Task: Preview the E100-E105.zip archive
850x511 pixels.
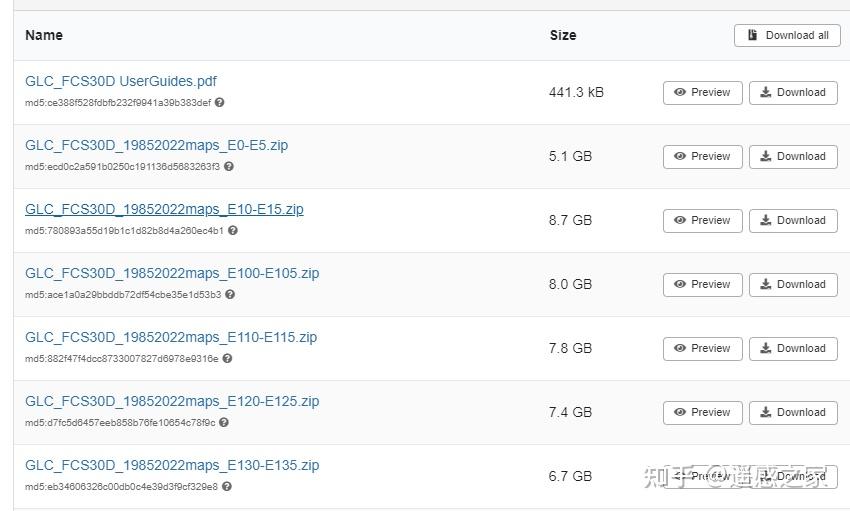Action: click(702, 284)
